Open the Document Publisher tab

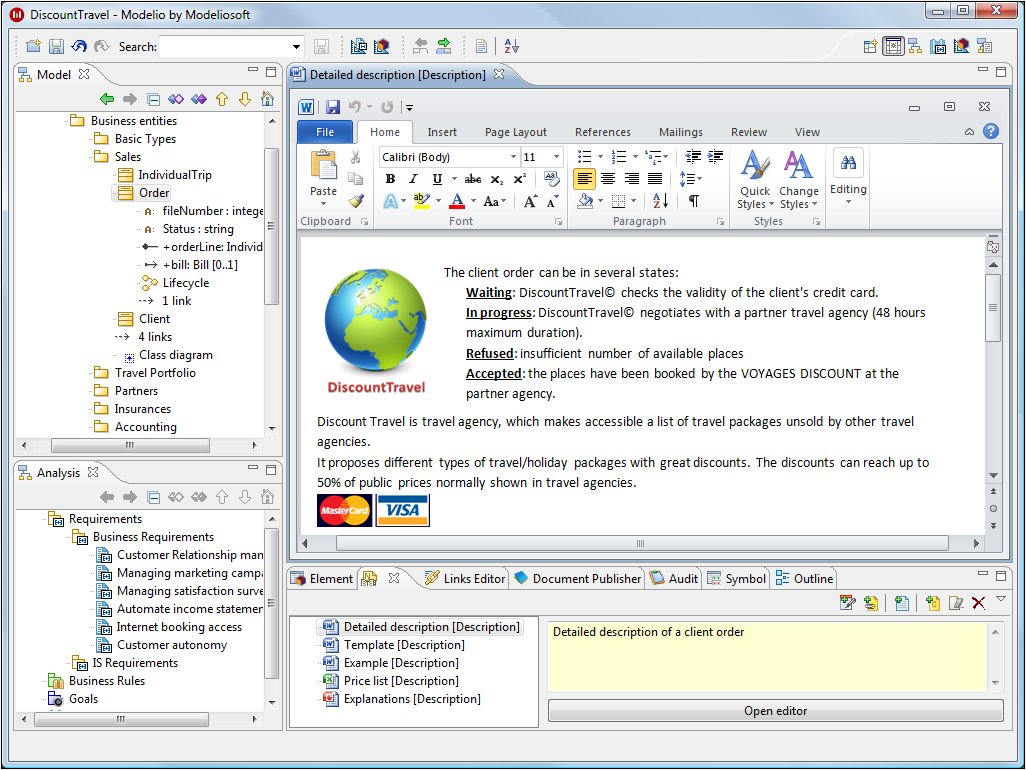pos(578,578)
